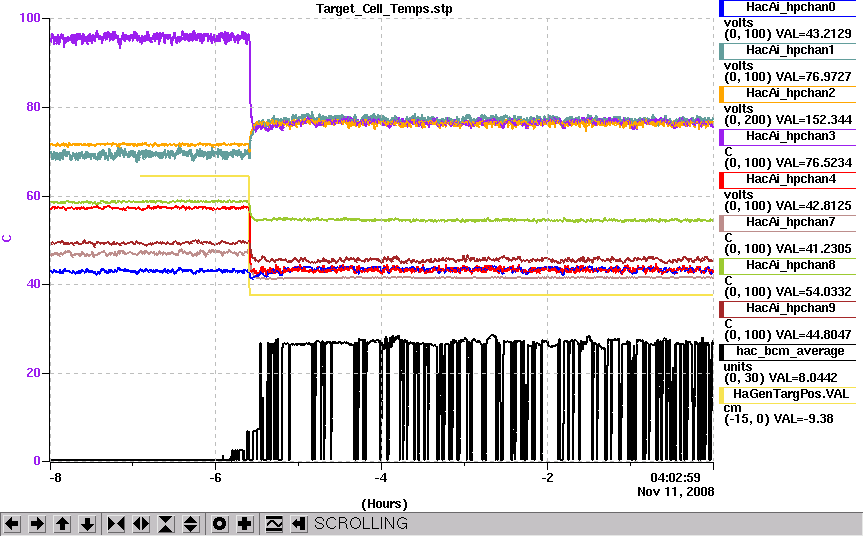The width and height of the screenshot is (863, 536).
Task: Click the cm units label under HaGenTargPos.VAL
Action: click(733, 408)
